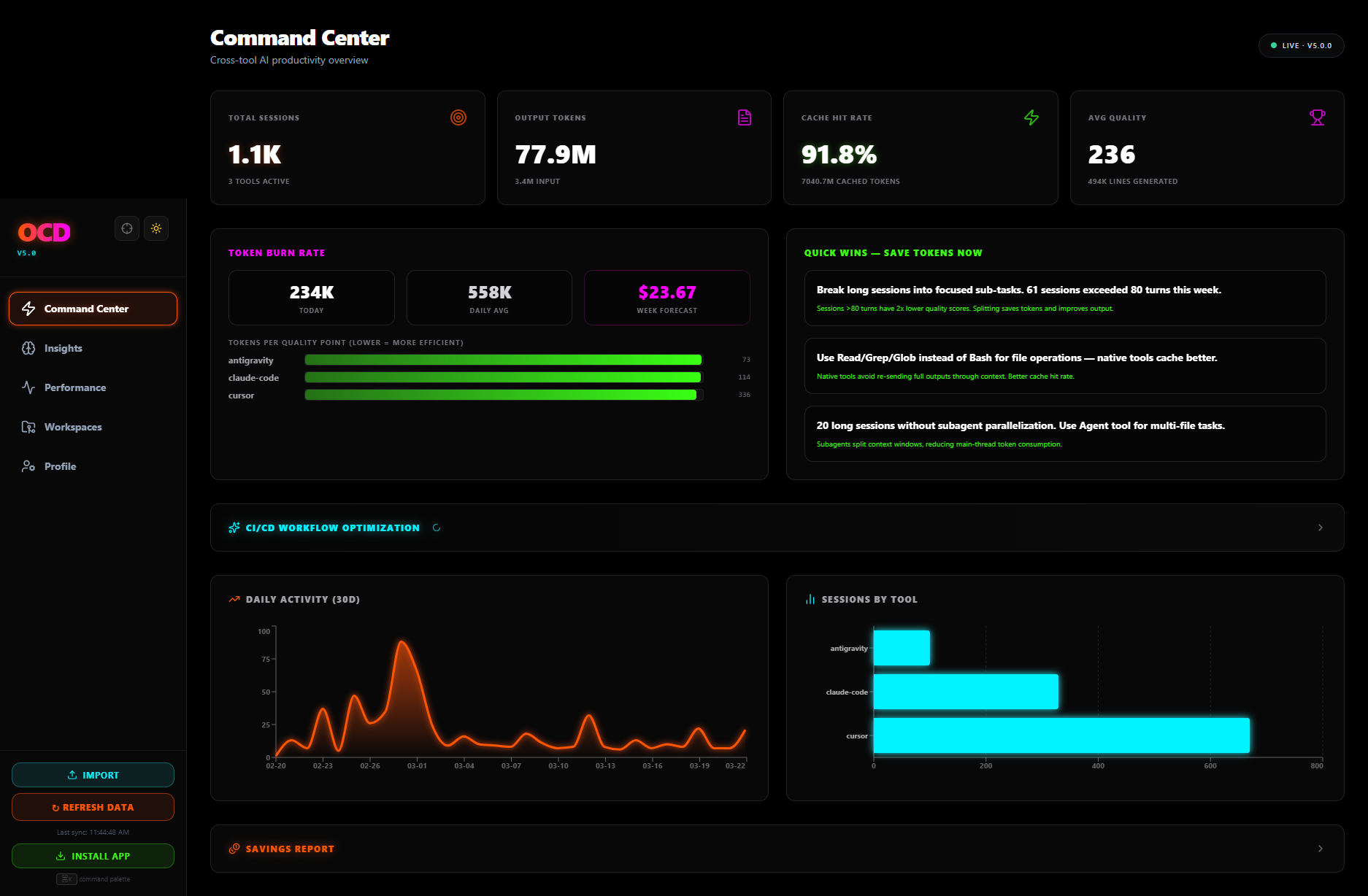Viewport: 1368px width, 896px height.
Task: Click the '7040.7M CACHED TOKENS' caption
Action: [850, 181]
